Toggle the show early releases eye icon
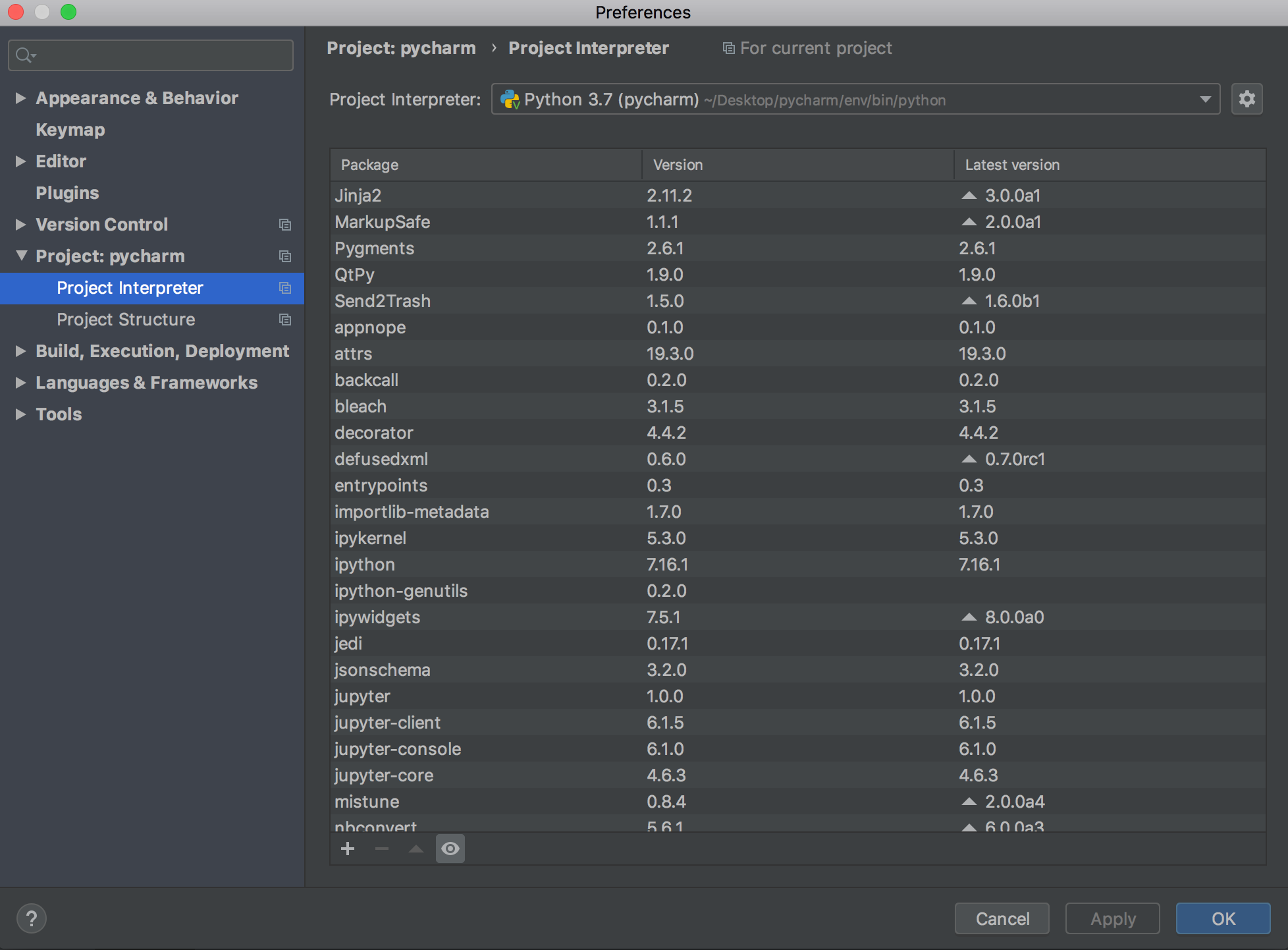The image size is (1288, 950). 450,849
